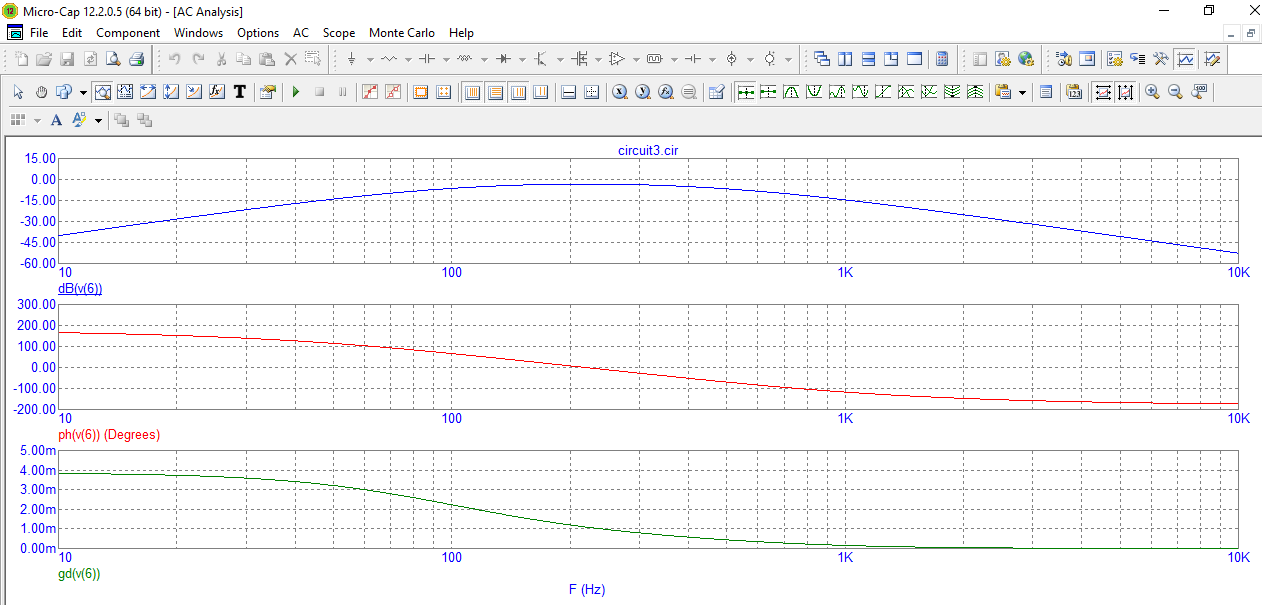
Task: Click the dB(v(6)) plot label
Action: pyautogui.click(x=80, y=289)
